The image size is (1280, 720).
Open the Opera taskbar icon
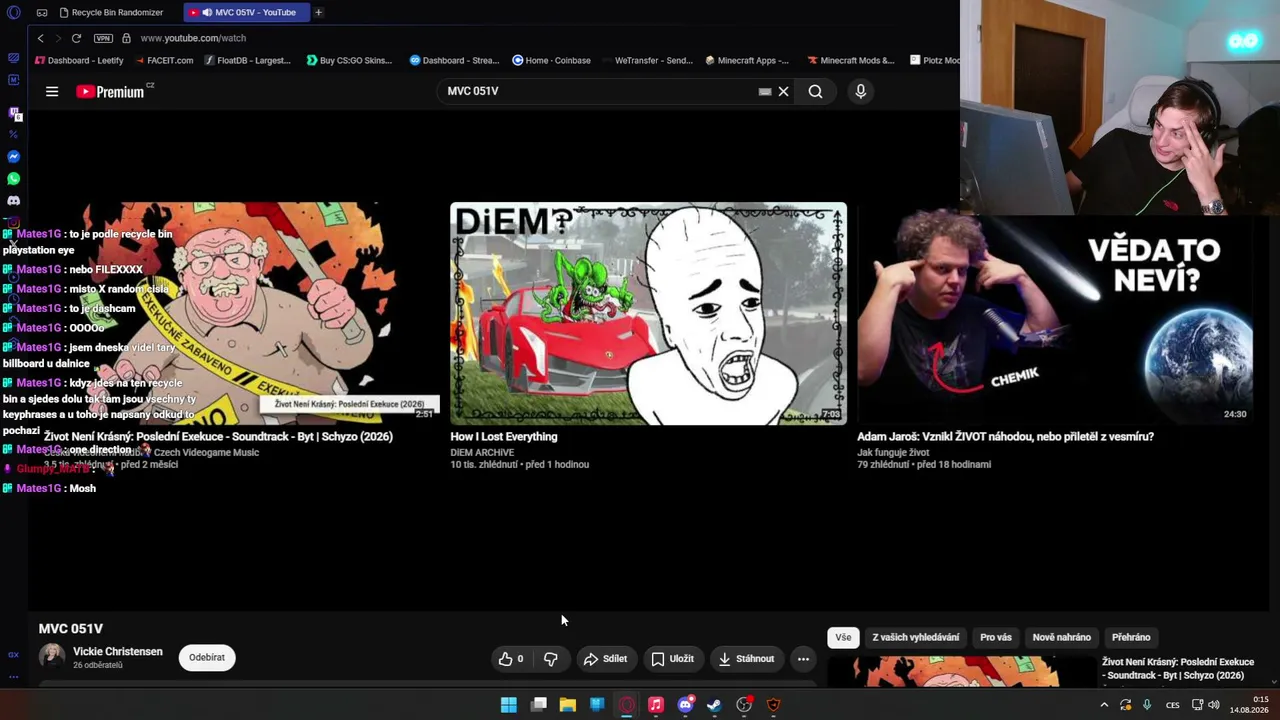click(627, 705)
